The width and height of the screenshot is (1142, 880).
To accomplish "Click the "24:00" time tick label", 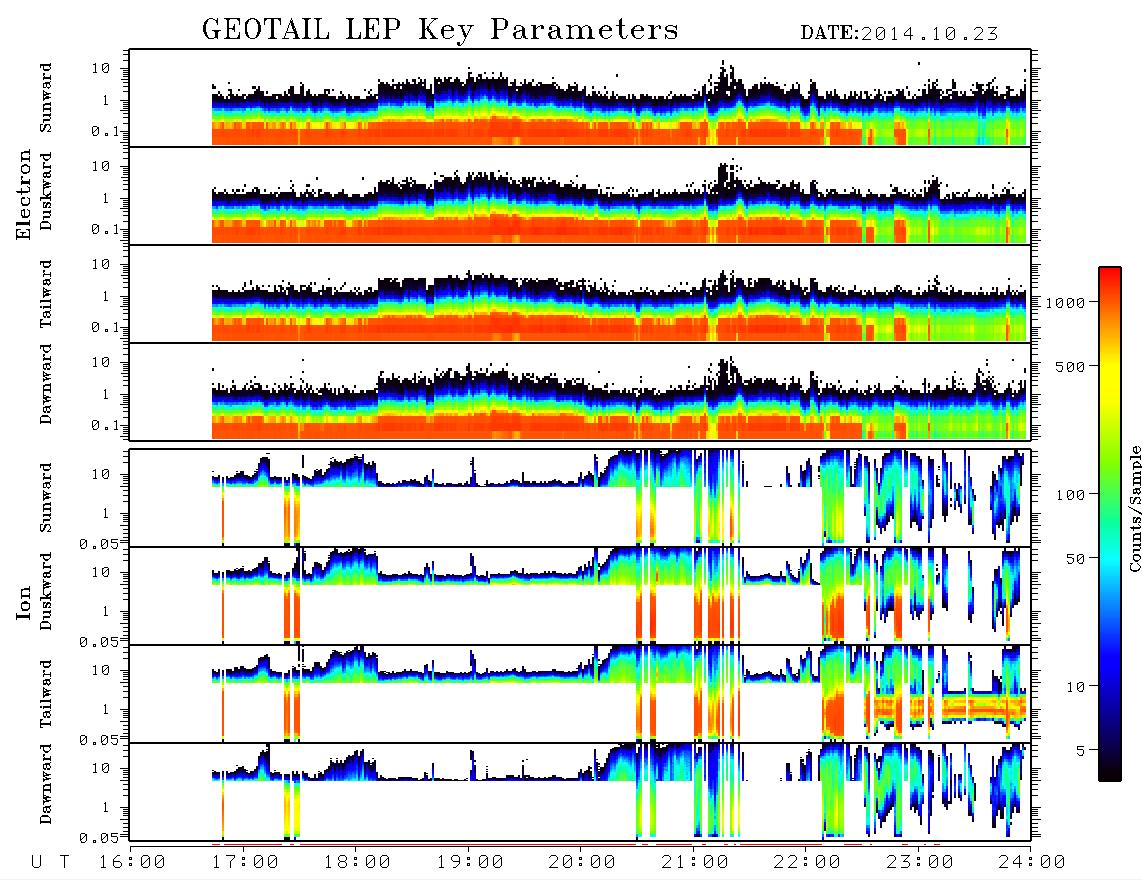I will 1032,863.
